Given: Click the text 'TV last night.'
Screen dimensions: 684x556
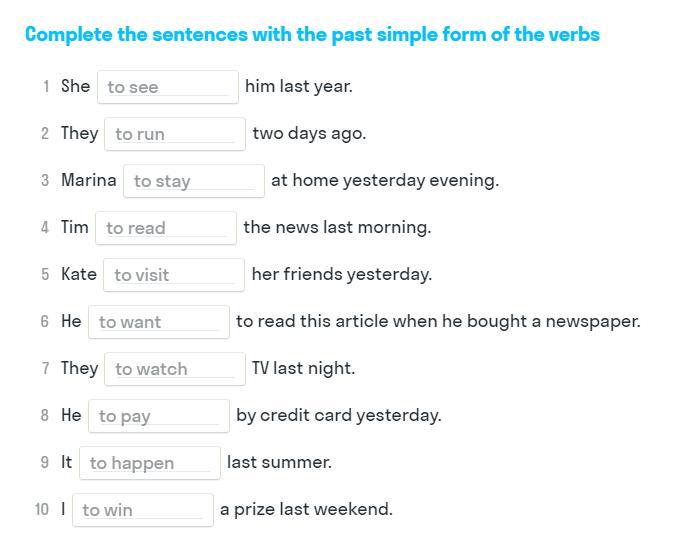Looking at the screenshot, I should click(303, 369).
